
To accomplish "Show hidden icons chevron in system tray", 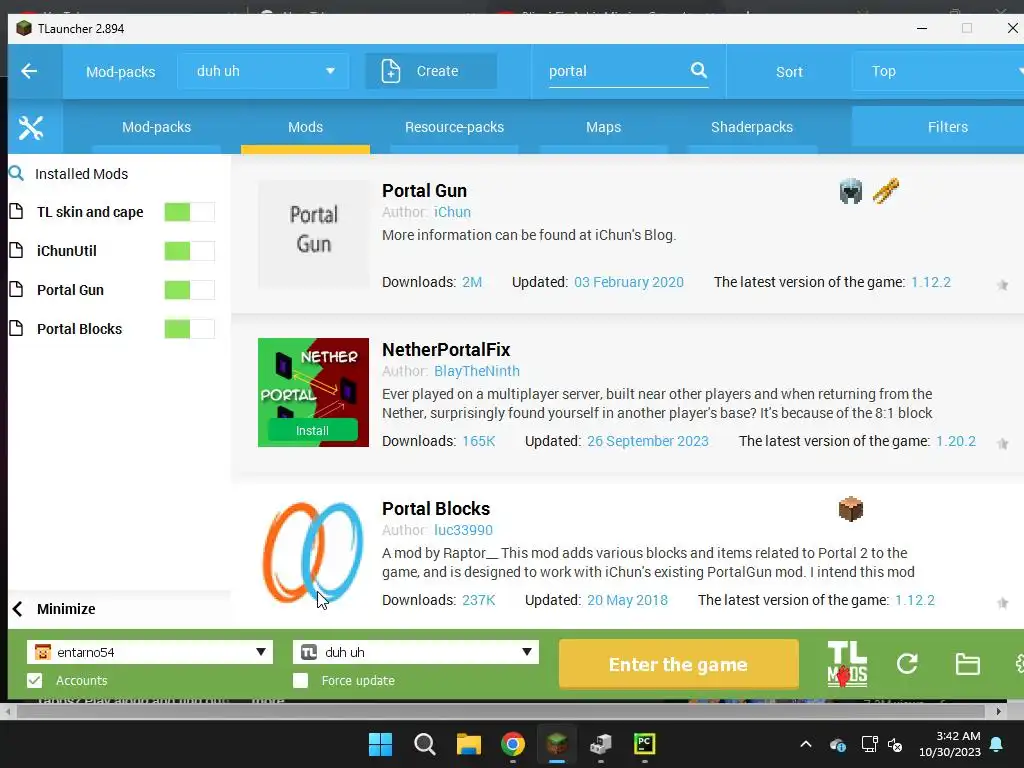I will pyautogui.click(x=806, y=744).
